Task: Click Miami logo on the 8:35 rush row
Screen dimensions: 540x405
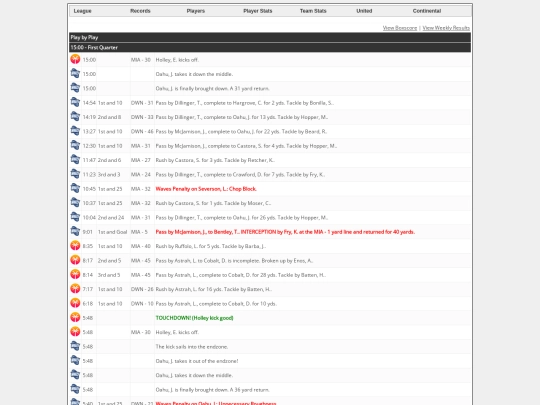Action: click(x=75, y=246)
